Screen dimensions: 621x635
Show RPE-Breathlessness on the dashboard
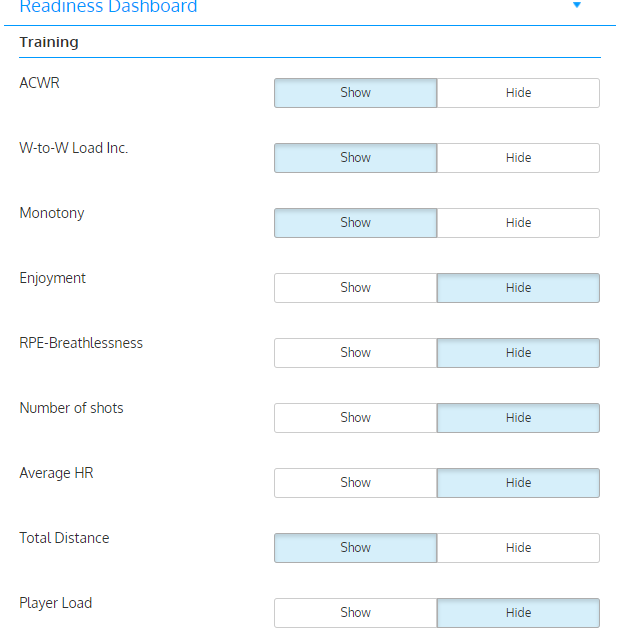355,353
